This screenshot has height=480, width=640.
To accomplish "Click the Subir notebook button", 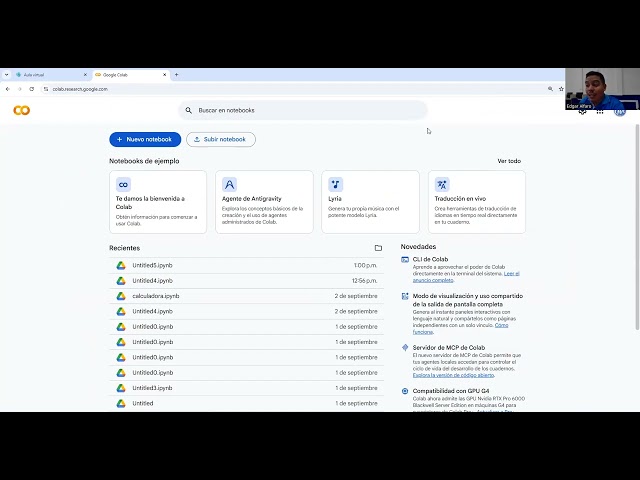I will [221, 139].
